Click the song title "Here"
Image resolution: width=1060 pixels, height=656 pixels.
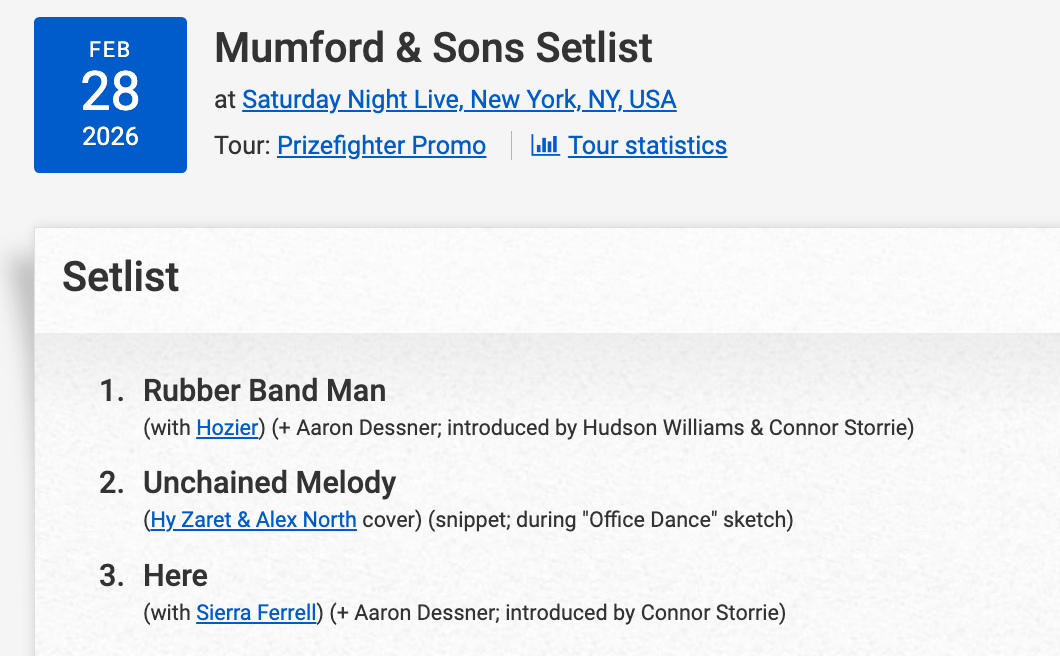point(175,575)
